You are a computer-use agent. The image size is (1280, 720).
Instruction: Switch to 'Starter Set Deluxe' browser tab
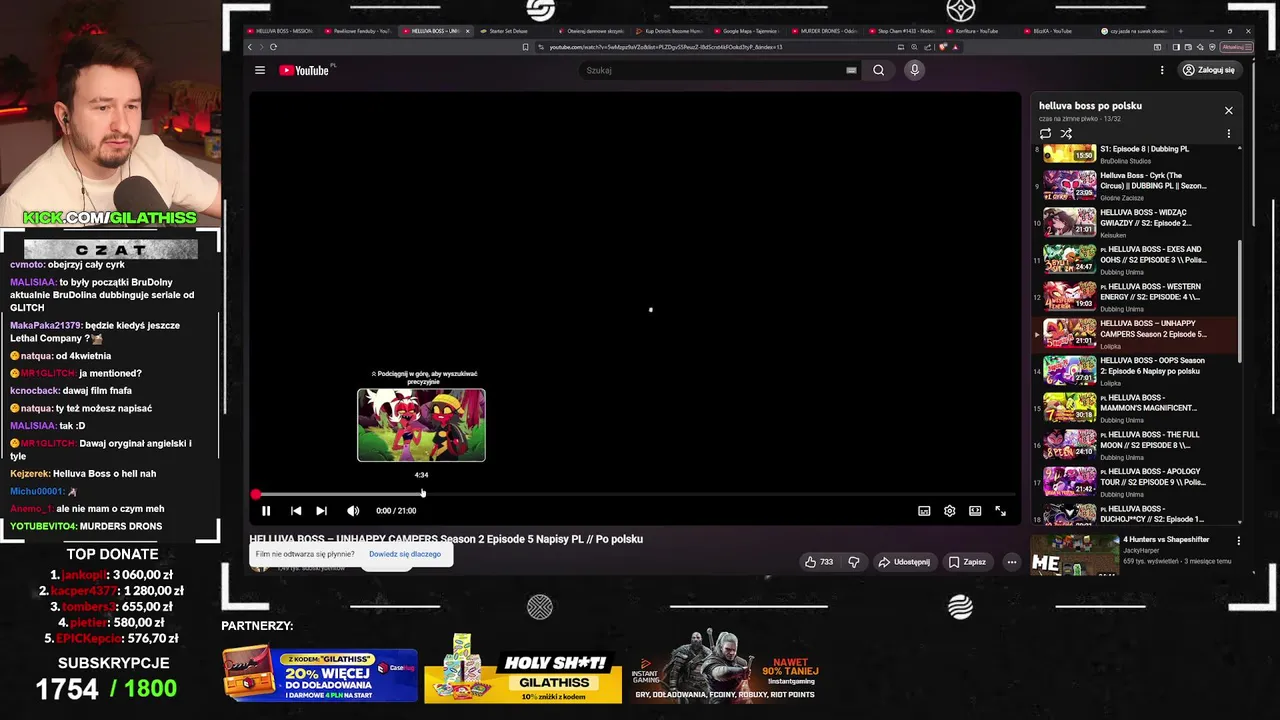[510, 31]
